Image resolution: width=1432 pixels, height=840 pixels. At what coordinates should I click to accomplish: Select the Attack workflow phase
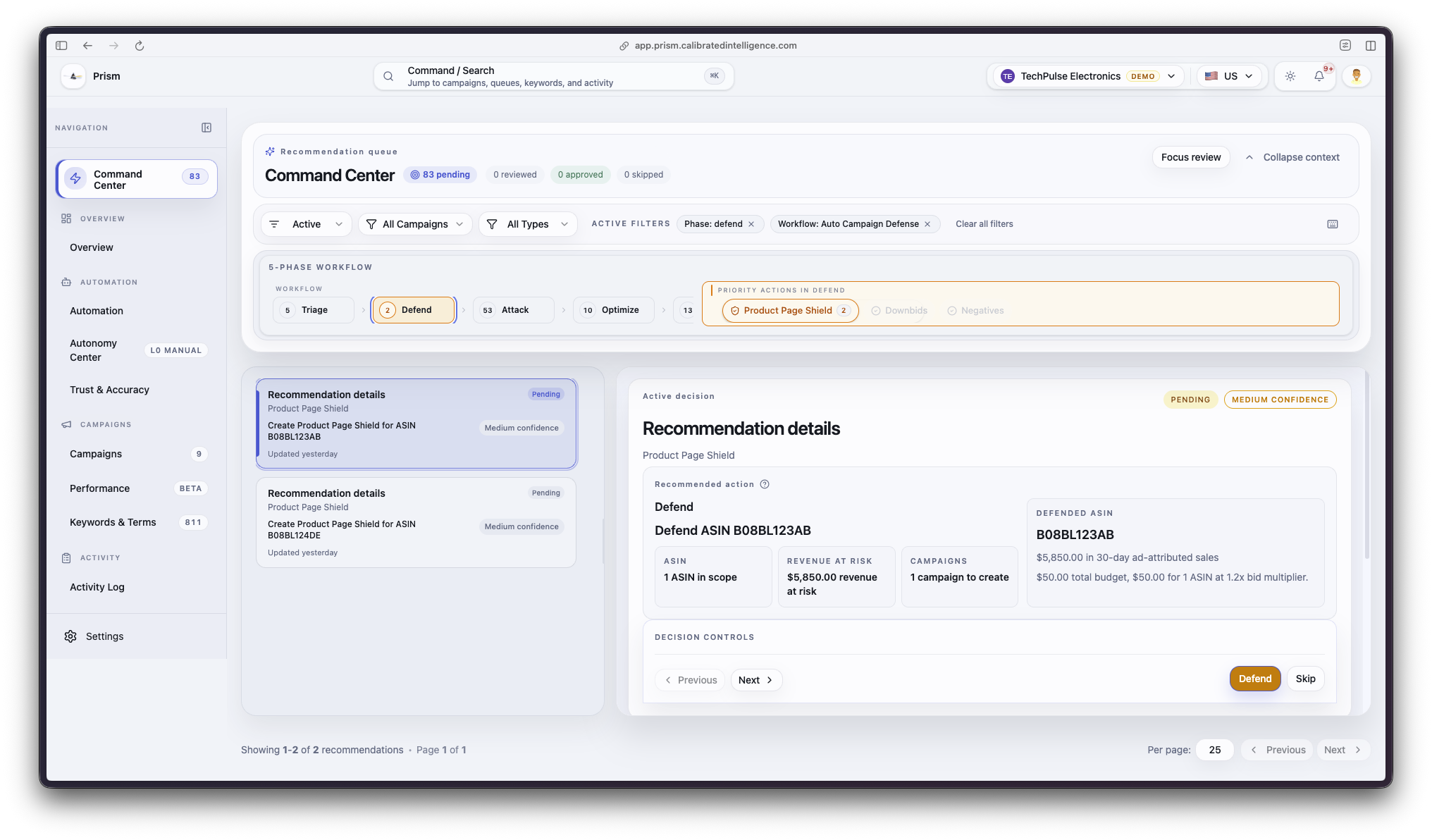(514, 310)
